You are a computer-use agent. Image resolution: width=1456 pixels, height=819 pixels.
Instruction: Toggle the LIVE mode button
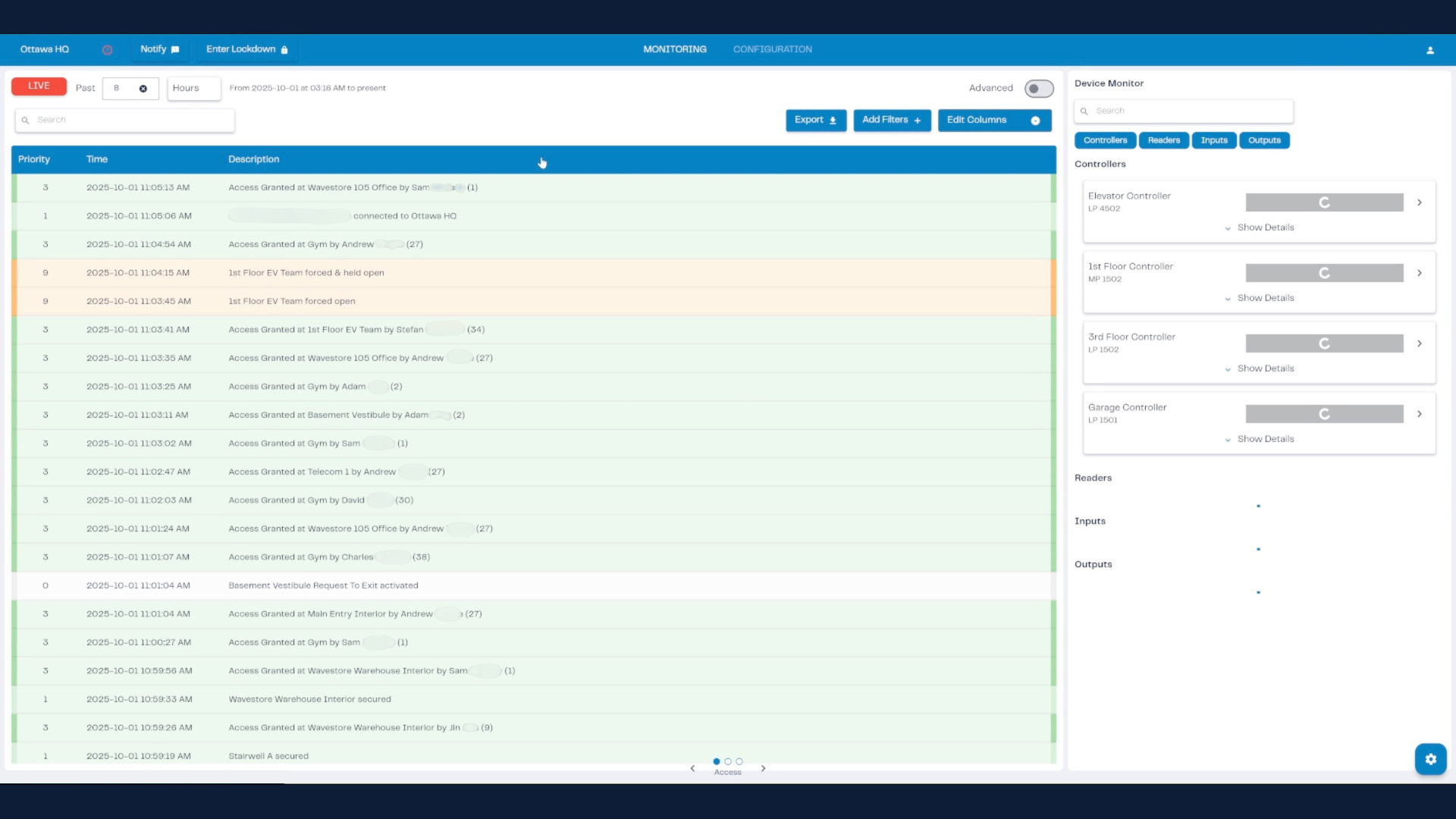39,86
